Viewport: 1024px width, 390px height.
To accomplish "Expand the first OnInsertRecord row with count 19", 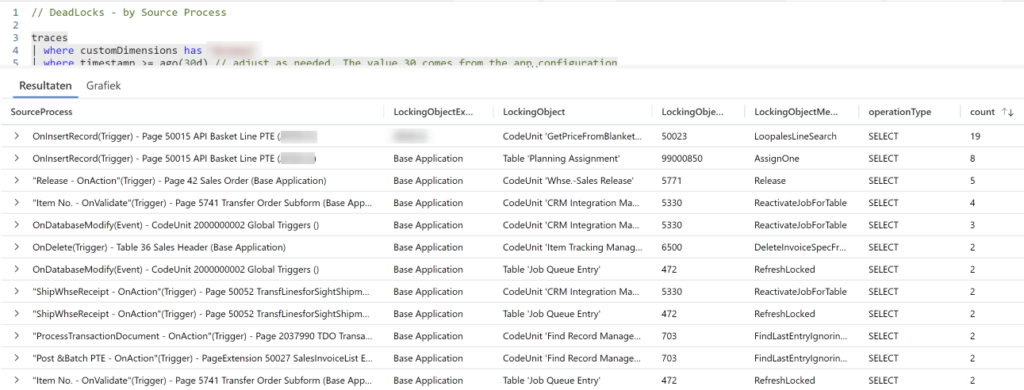I will click(17, 136).
